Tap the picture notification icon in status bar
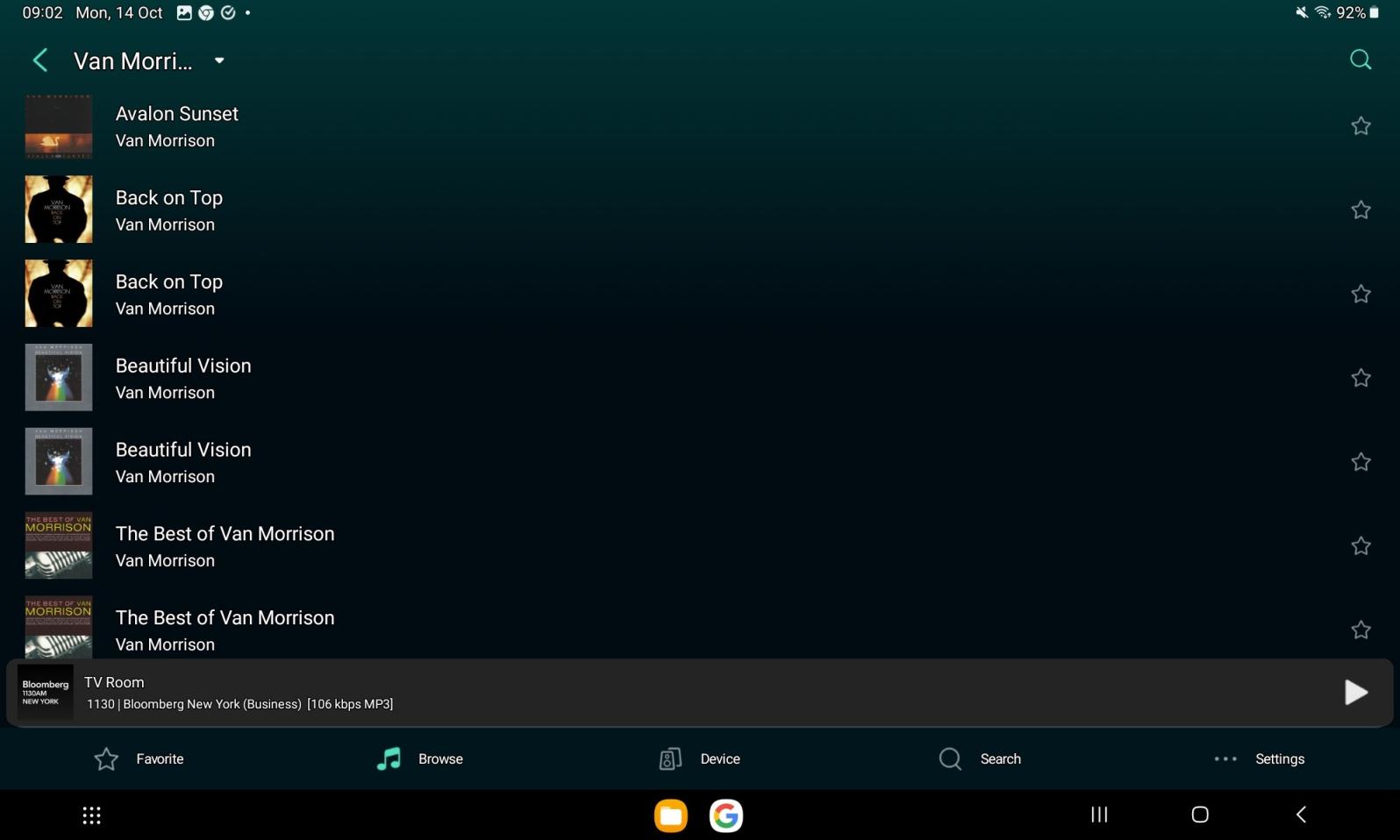This screenshot has width=1400, height=840. (x=184, y=12)
